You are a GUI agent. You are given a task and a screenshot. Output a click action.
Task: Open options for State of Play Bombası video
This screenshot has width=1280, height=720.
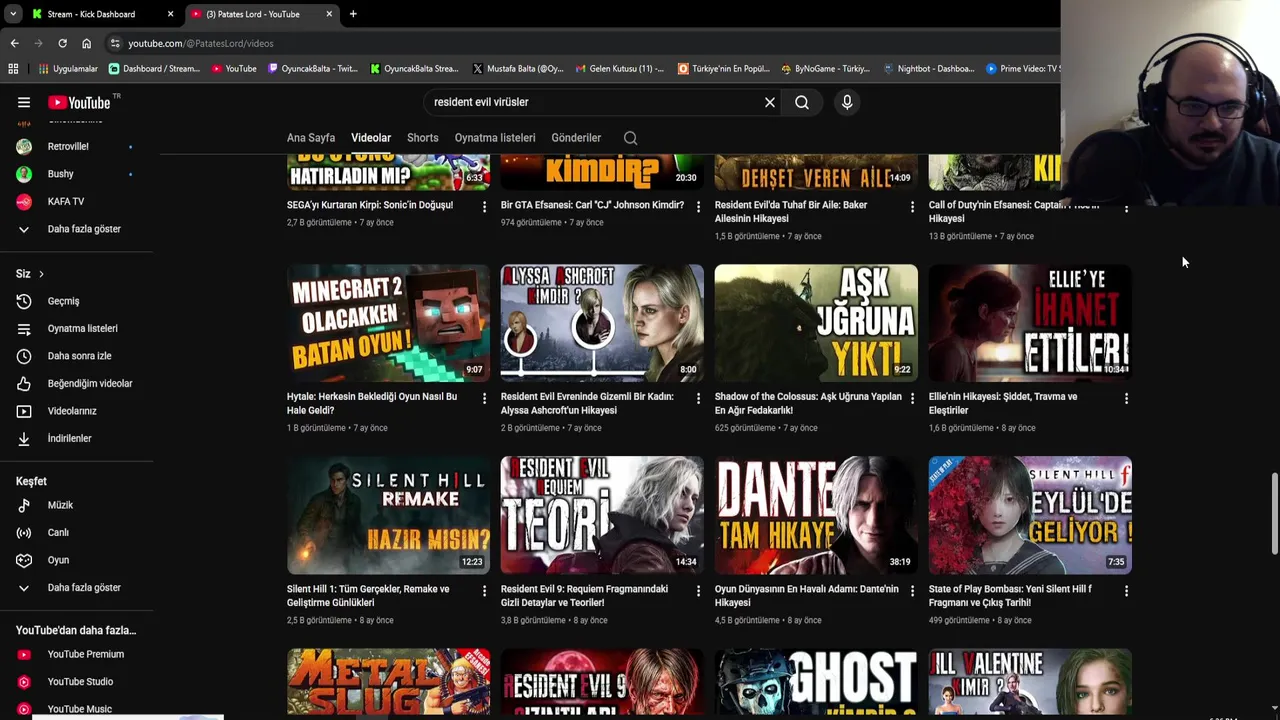1126,591
